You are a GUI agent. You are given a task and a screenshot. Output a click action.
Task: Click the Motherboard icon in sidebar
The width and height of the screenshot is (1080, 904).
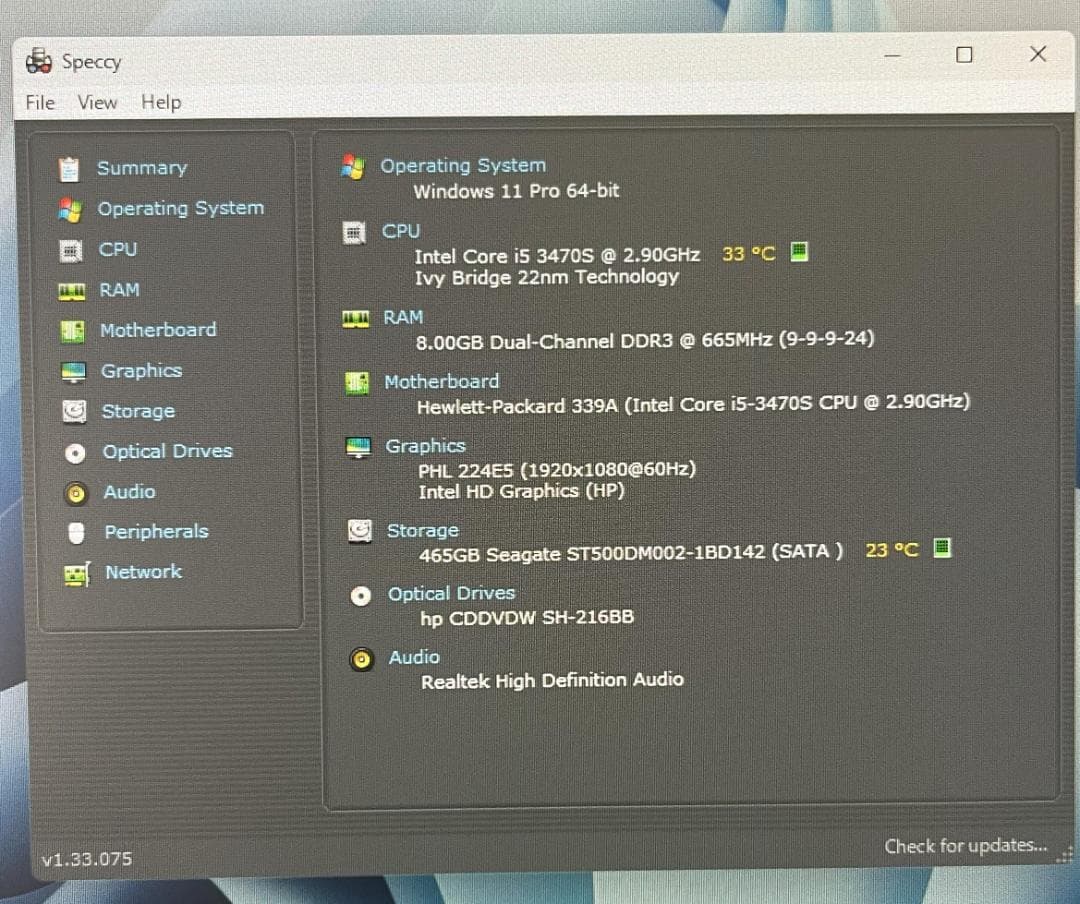(72, 331)
